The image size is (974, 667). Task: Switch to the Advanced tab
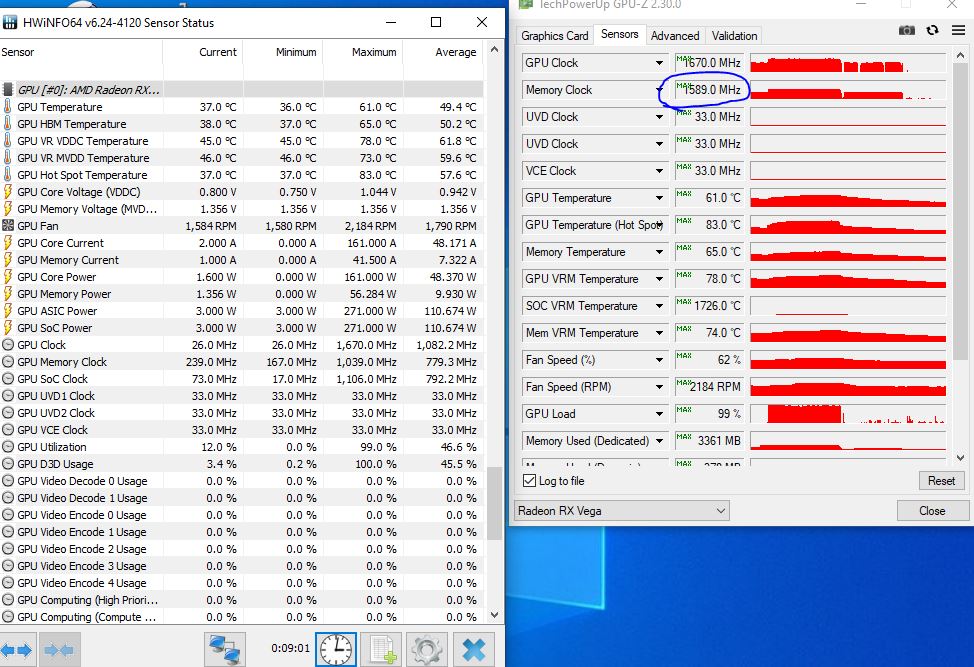(675, 36)
